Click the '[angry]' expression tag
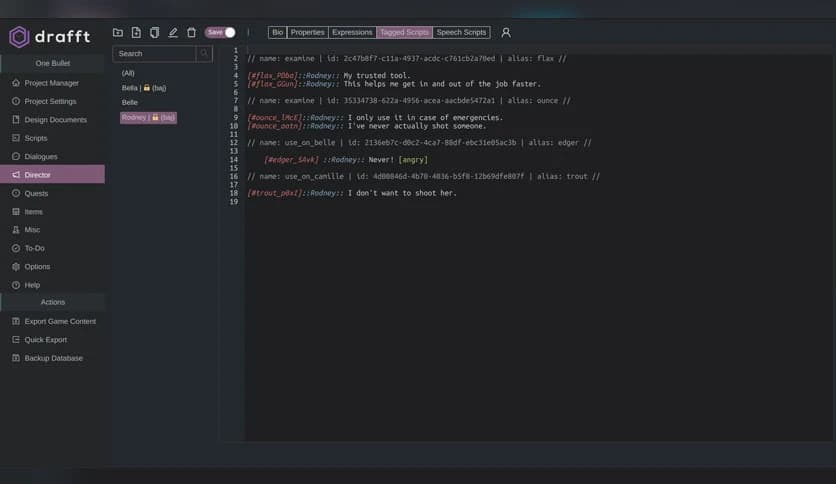The image size is (836, 484). [x=413, y=159]
